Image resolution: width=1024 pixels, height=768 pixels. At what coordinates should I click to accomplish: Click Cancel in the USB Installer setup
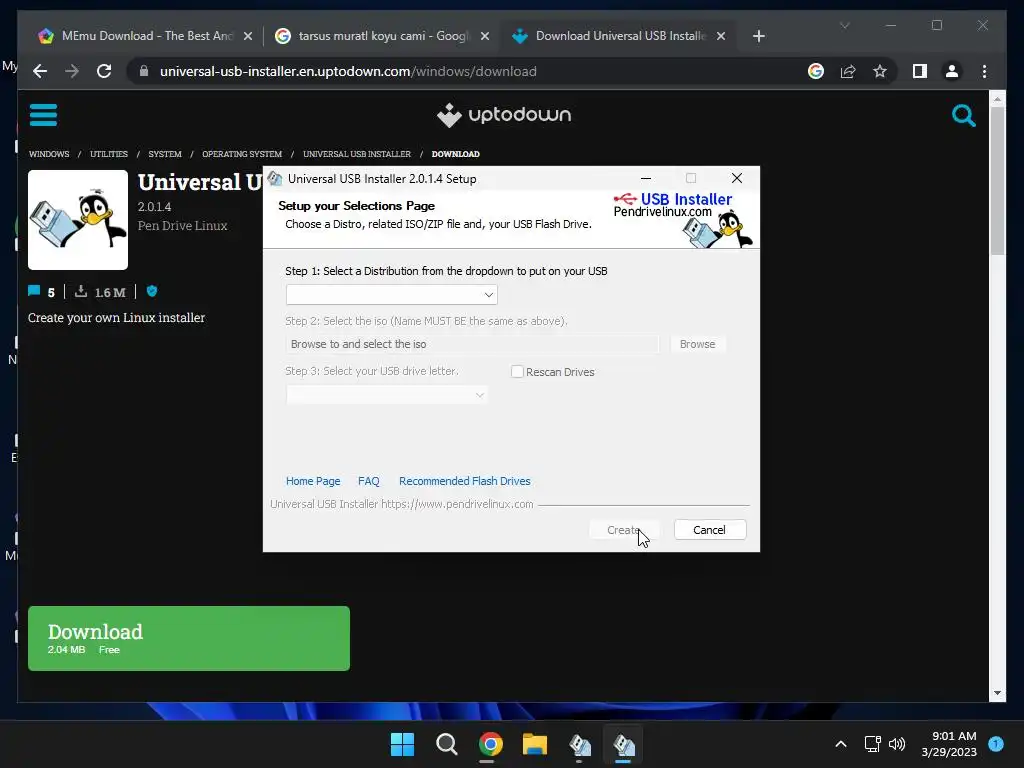(x=710, y=530)
